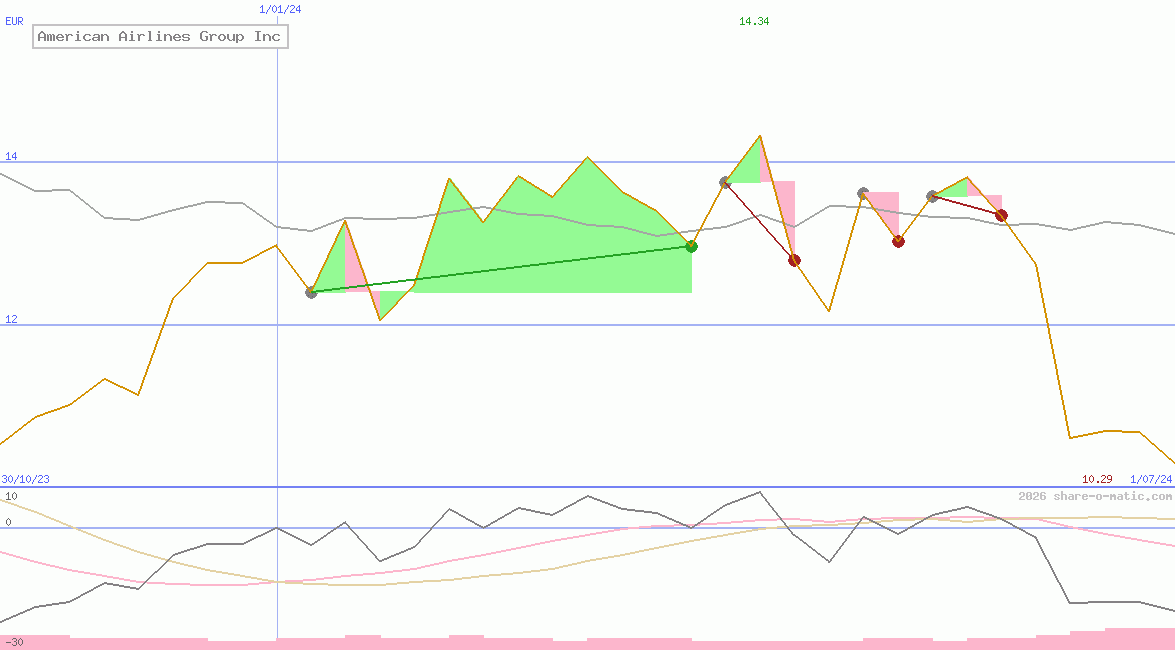Click the American Airlines Group Inc title box

[x=160, y=37]
